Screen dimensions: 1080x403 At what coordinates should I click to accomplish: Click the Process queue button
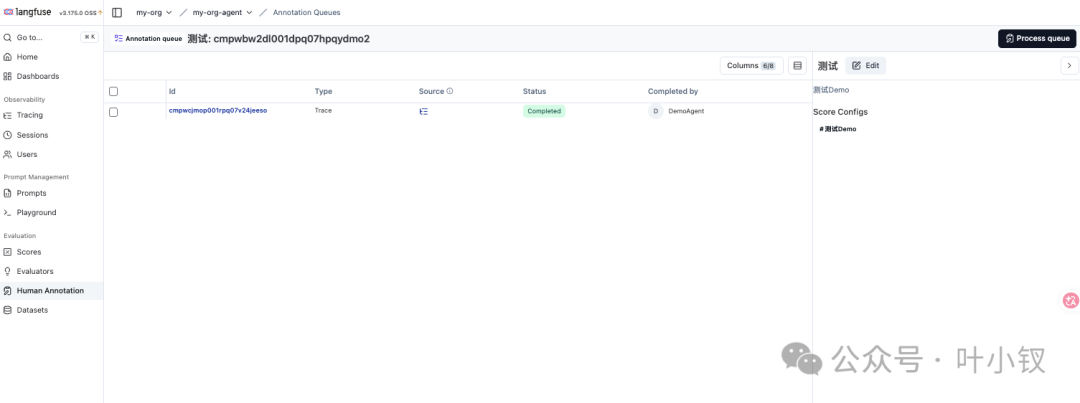tap(1037, 39)
